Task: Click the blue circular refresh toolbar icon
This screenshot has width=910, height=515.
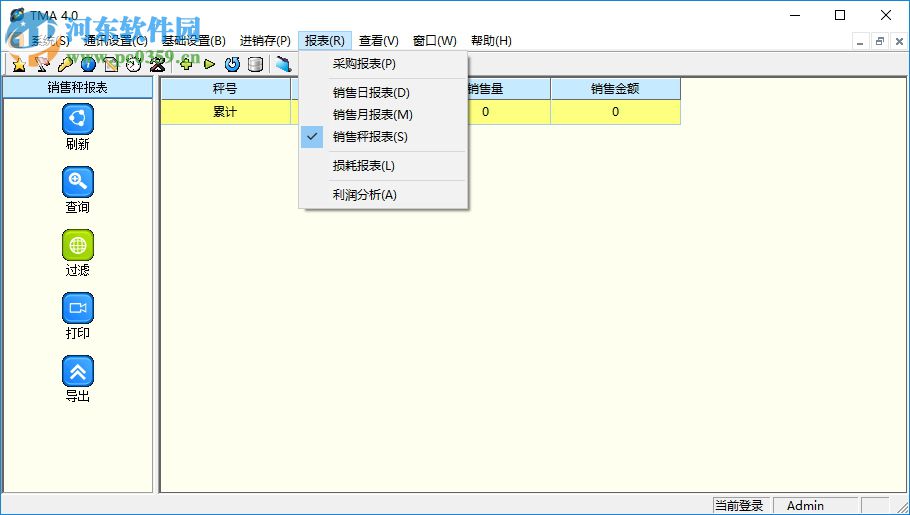Action: (232, 64)
